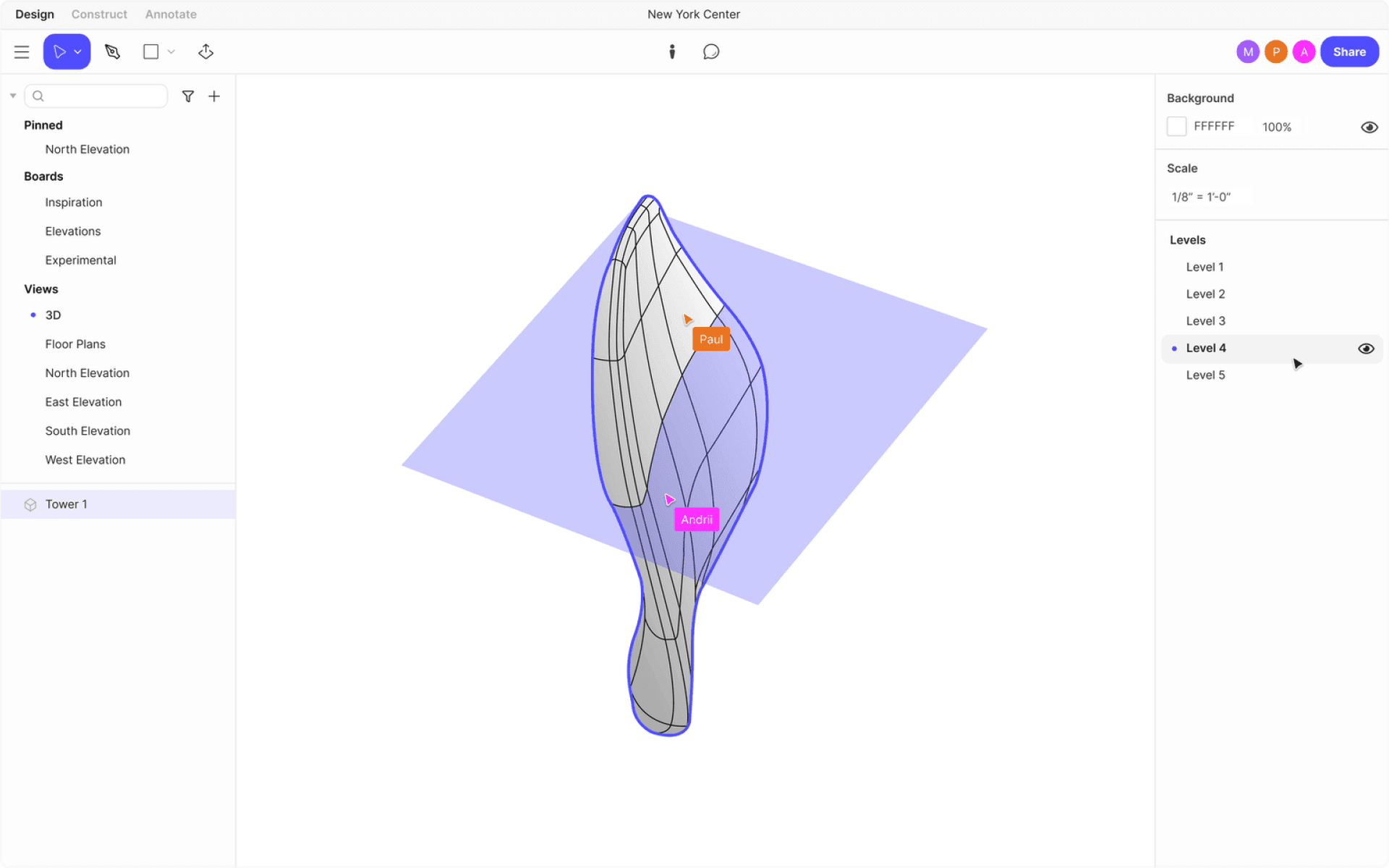Toggle background visibility eye icon
Image resolution: width=1389 pixels, height=868 pixels.
click(x=1369, y=127)
